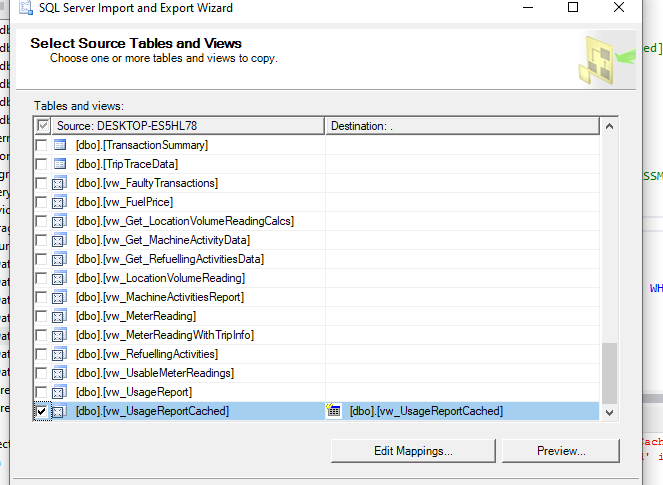This screenshot has width=663, height=485.
Task: Click view icon beside vw_Get_RefuellingActivitiesData
Action: [x=59, y=259]
